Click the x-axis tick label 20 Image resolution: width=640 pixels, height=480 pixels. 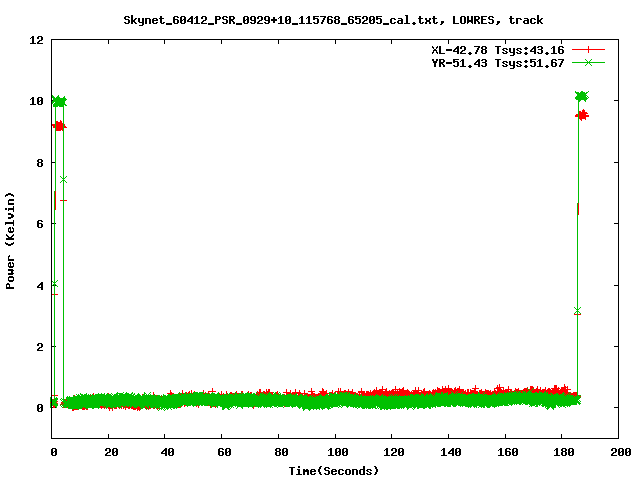(111, 452)
